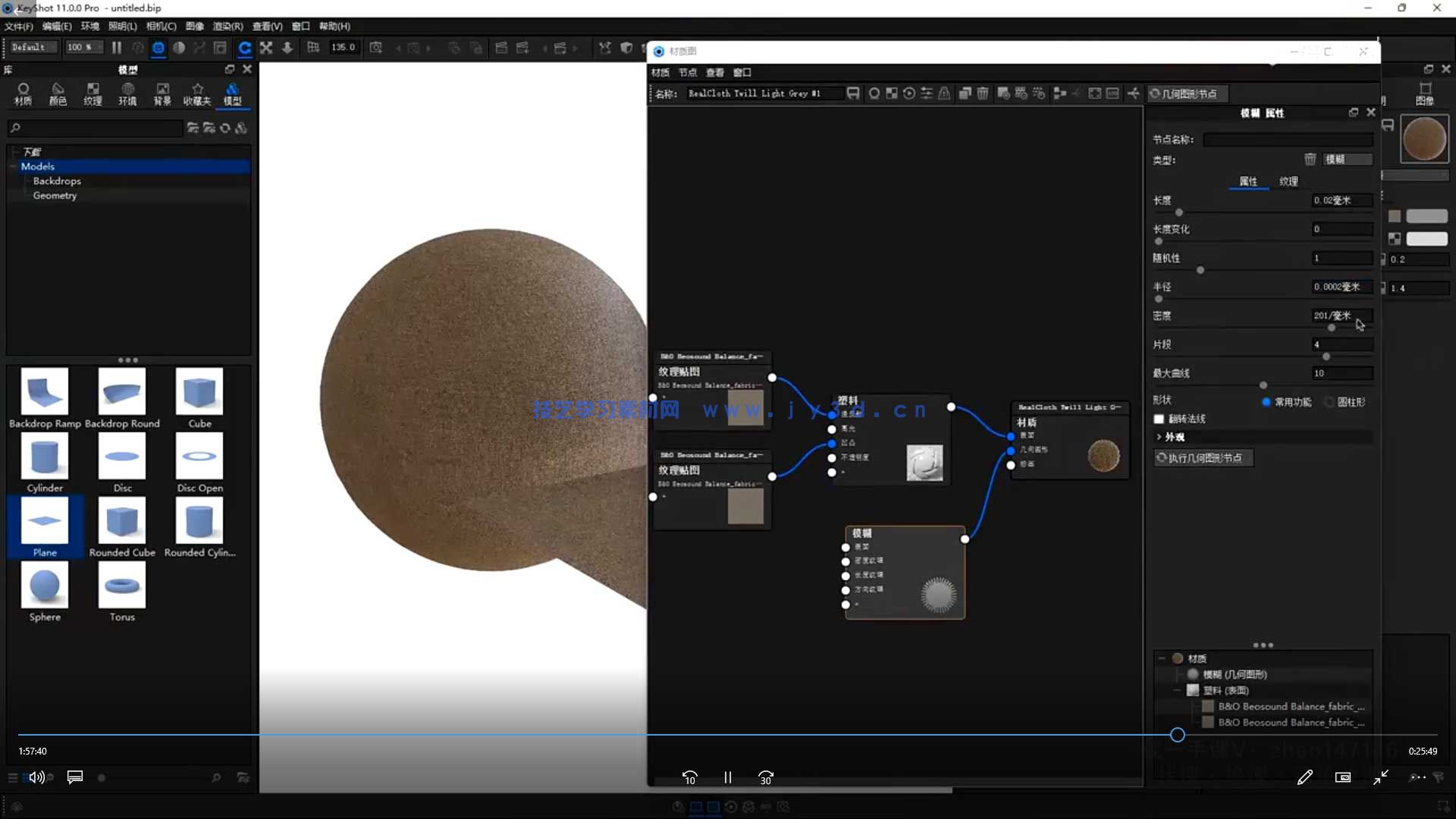
Task: Expand the 外观 section
Action: (x=1169, y=438)
